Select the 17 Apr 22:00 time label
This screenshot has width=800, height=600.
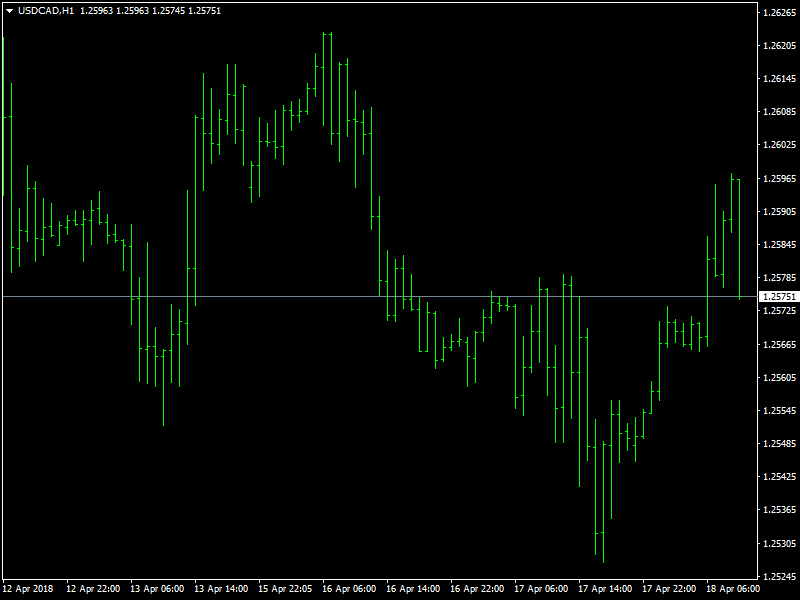pos(669,589)
